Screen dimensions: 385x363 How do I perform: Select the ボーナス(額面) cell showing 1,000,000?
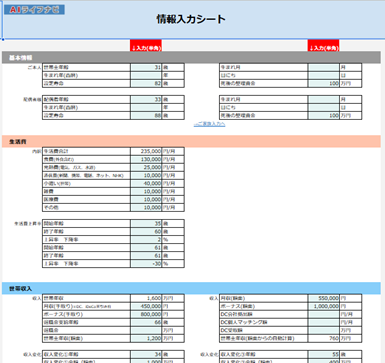pyautogui.click(x=324, y=306)
